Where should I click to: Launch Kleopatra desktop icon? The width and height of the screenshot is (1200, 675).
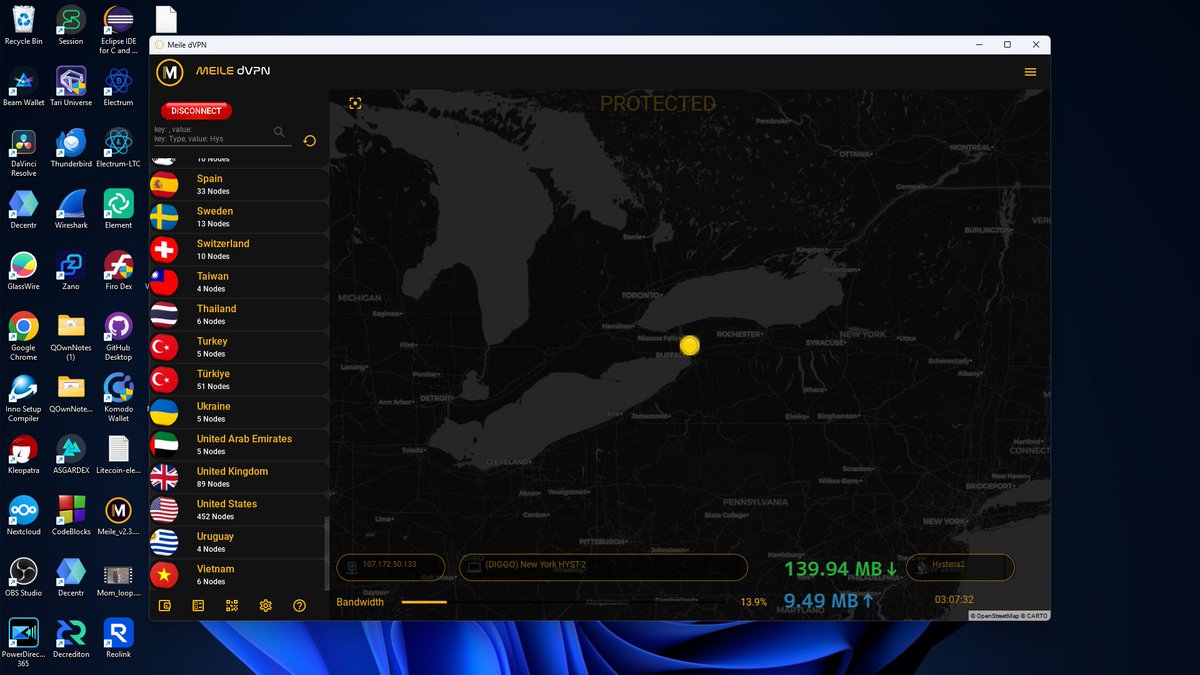(x=23, y=453)
